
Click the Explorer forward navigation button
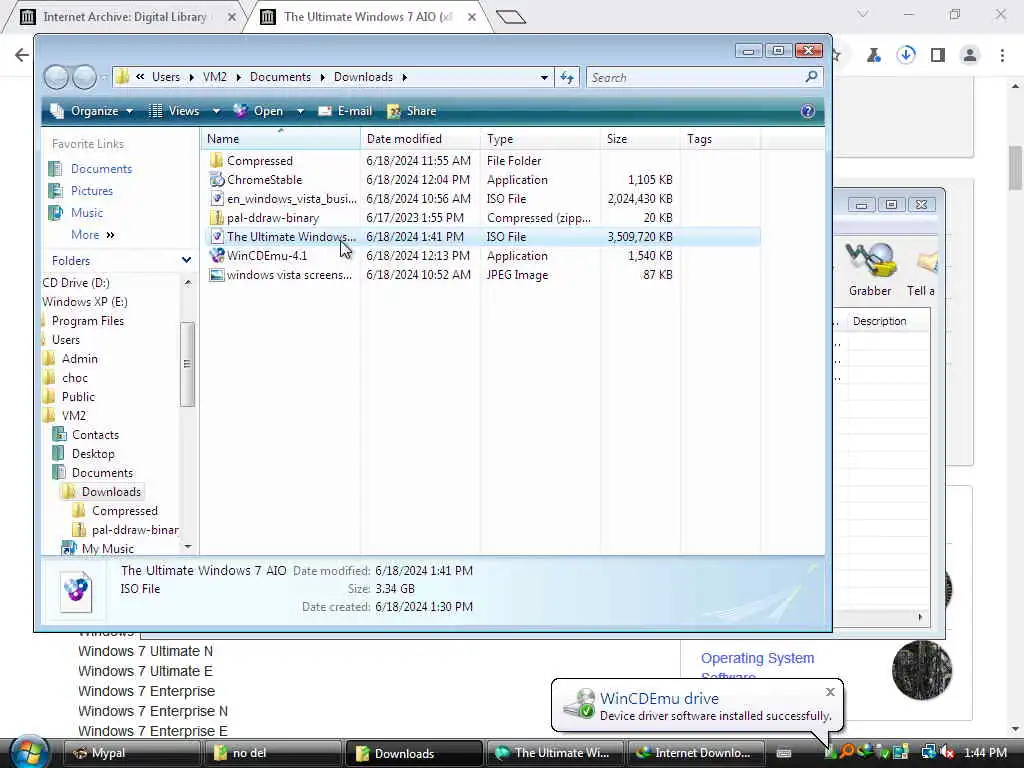coord(84,77)
